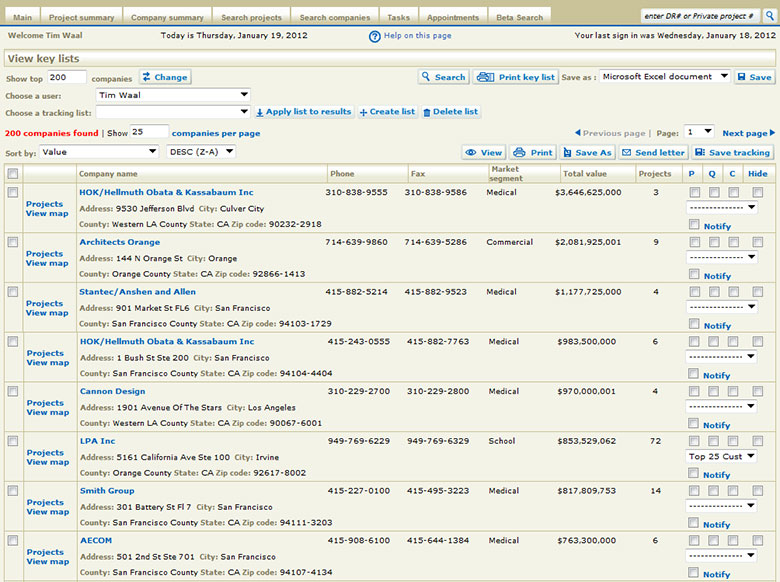The height and width of the screenshot is (582, 780).
Task: Open the Choose a tracking list dropdown
Action: (x=173, y=112)
